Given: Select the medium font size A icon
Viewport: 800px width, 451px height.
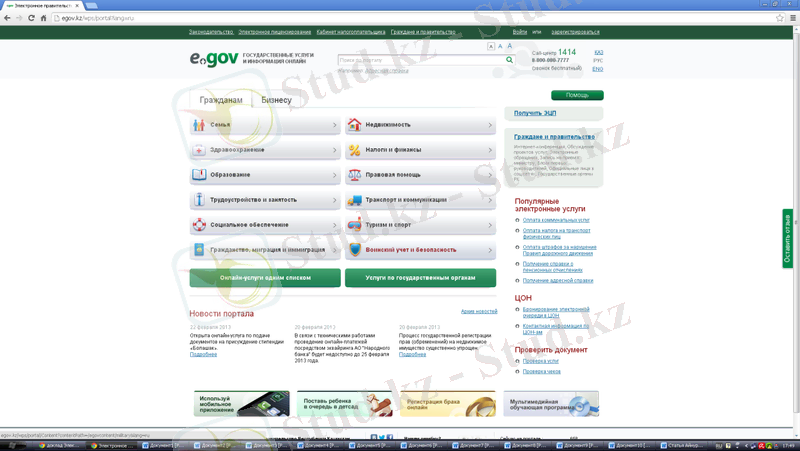Looking at the screenshot, I should (500, 46).
